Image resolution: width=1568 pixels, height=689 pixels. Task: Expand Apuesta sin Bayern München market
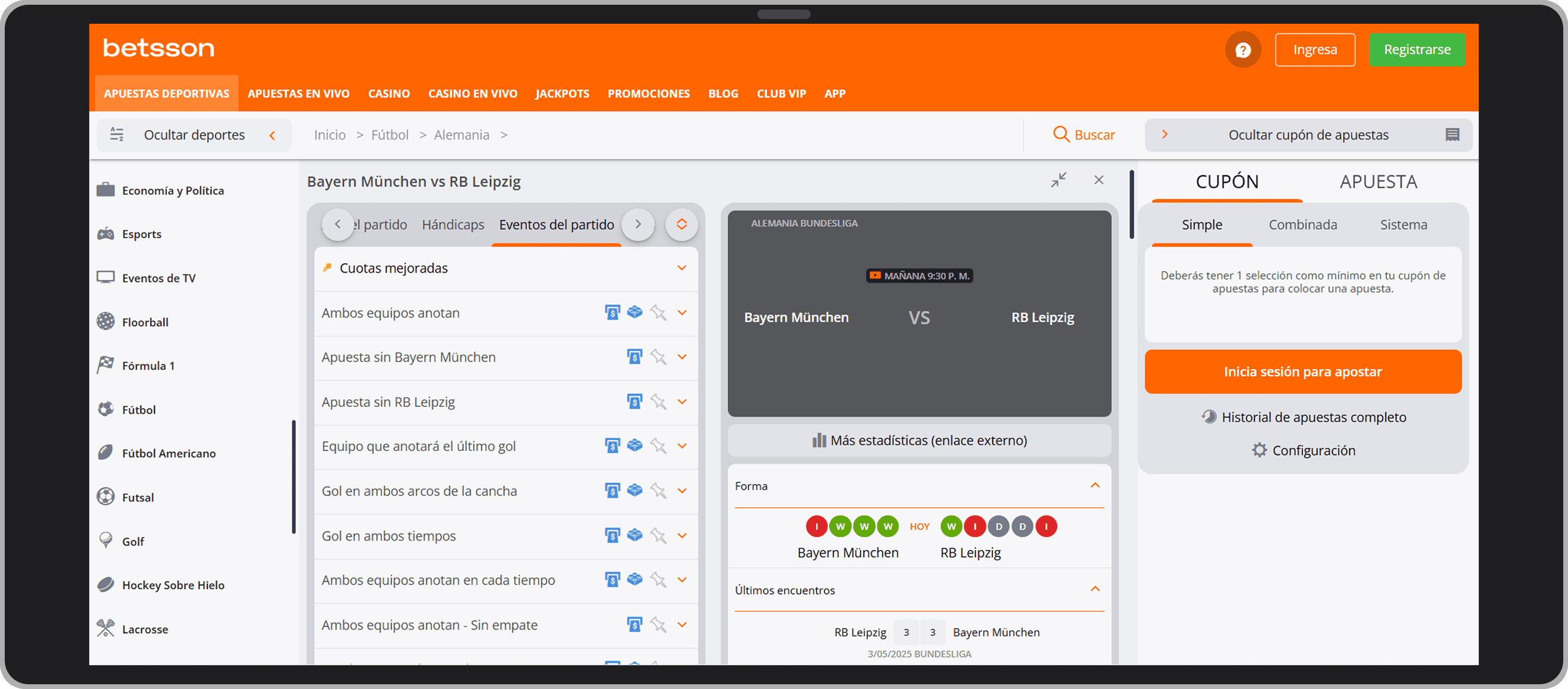click(682, 356)
